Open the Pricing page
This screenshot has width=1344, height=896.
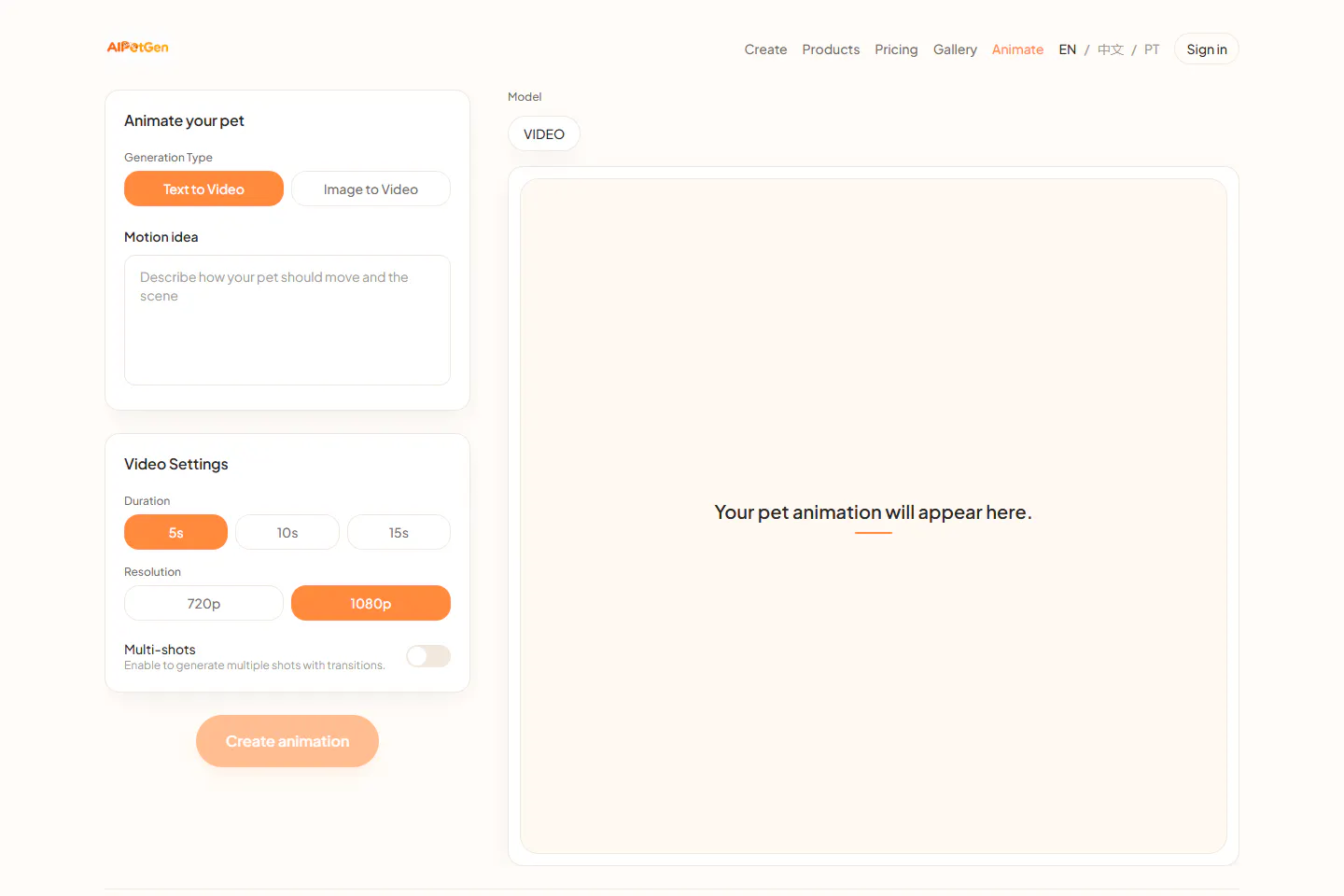pyautogui.click(x=896, y=49)
